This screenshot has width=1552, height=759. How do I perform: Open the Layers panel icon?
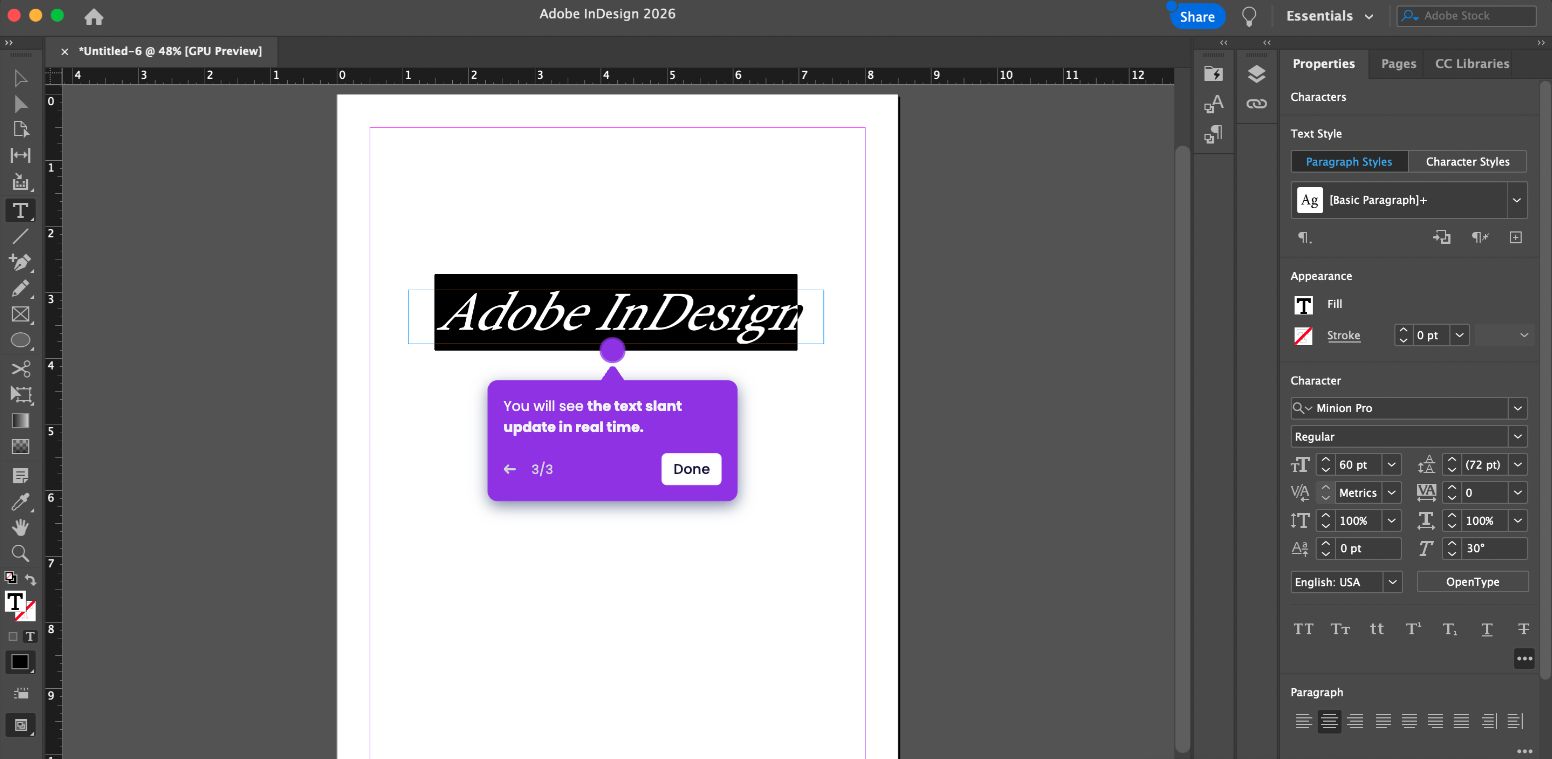tap(1257, 74)
